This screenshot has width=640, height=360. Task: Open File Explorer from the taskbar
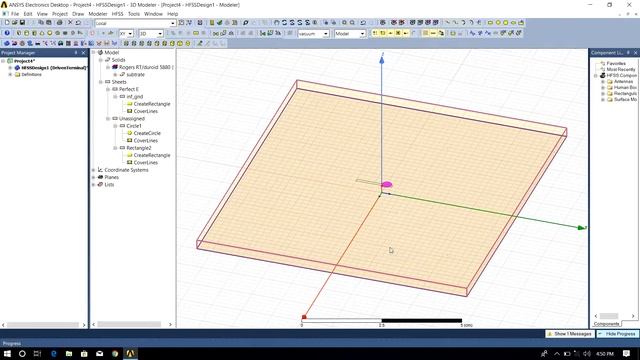click(69, 353)
